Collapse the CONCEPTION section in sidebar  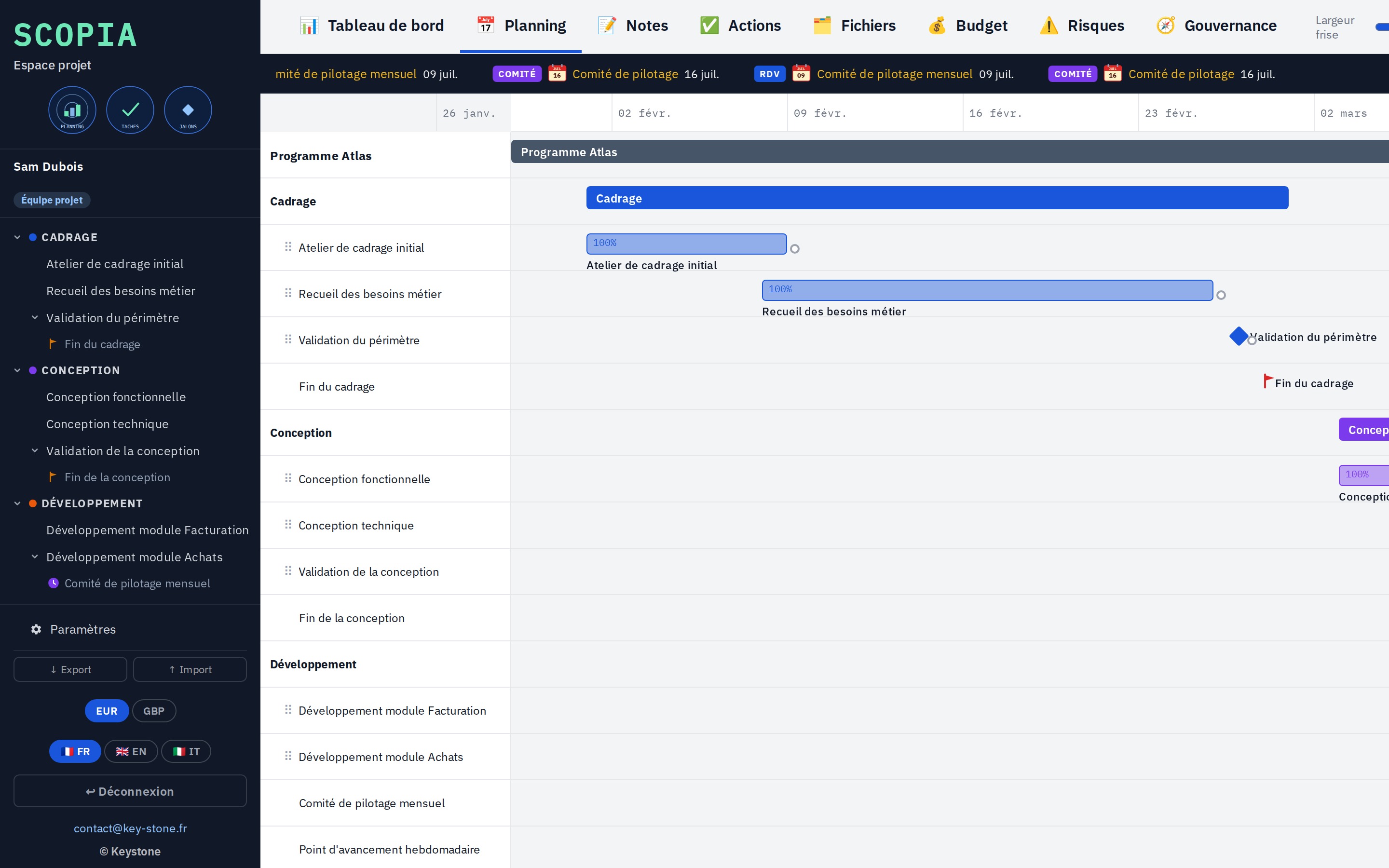[x=17, y=370]
